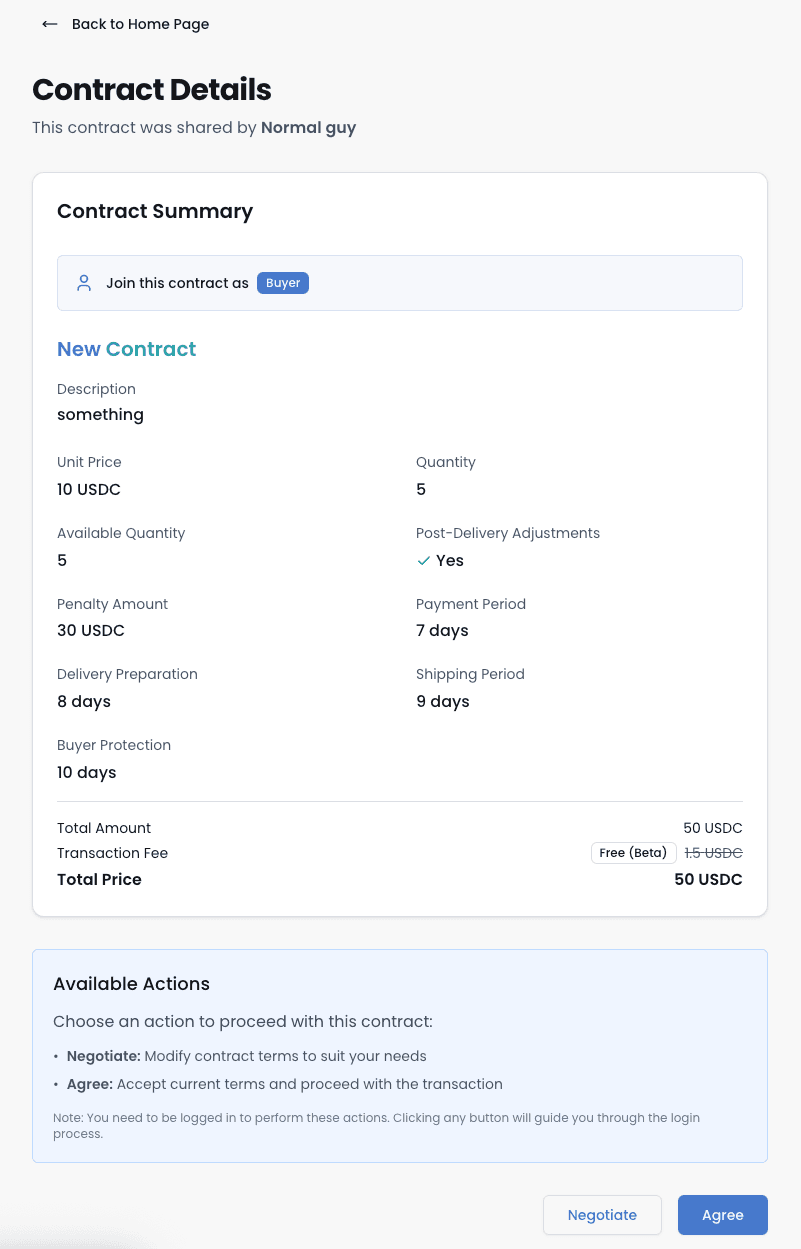Select the strikethrough 1.5 USDC fee
The height and width of the screenshot is (1249, 801).
[x=713, y=852]
